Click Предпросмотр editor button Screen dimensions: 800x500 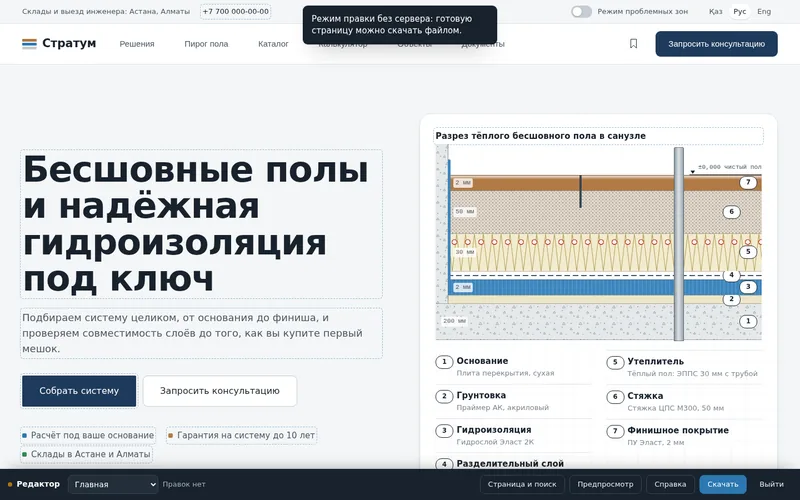(605, 484)
